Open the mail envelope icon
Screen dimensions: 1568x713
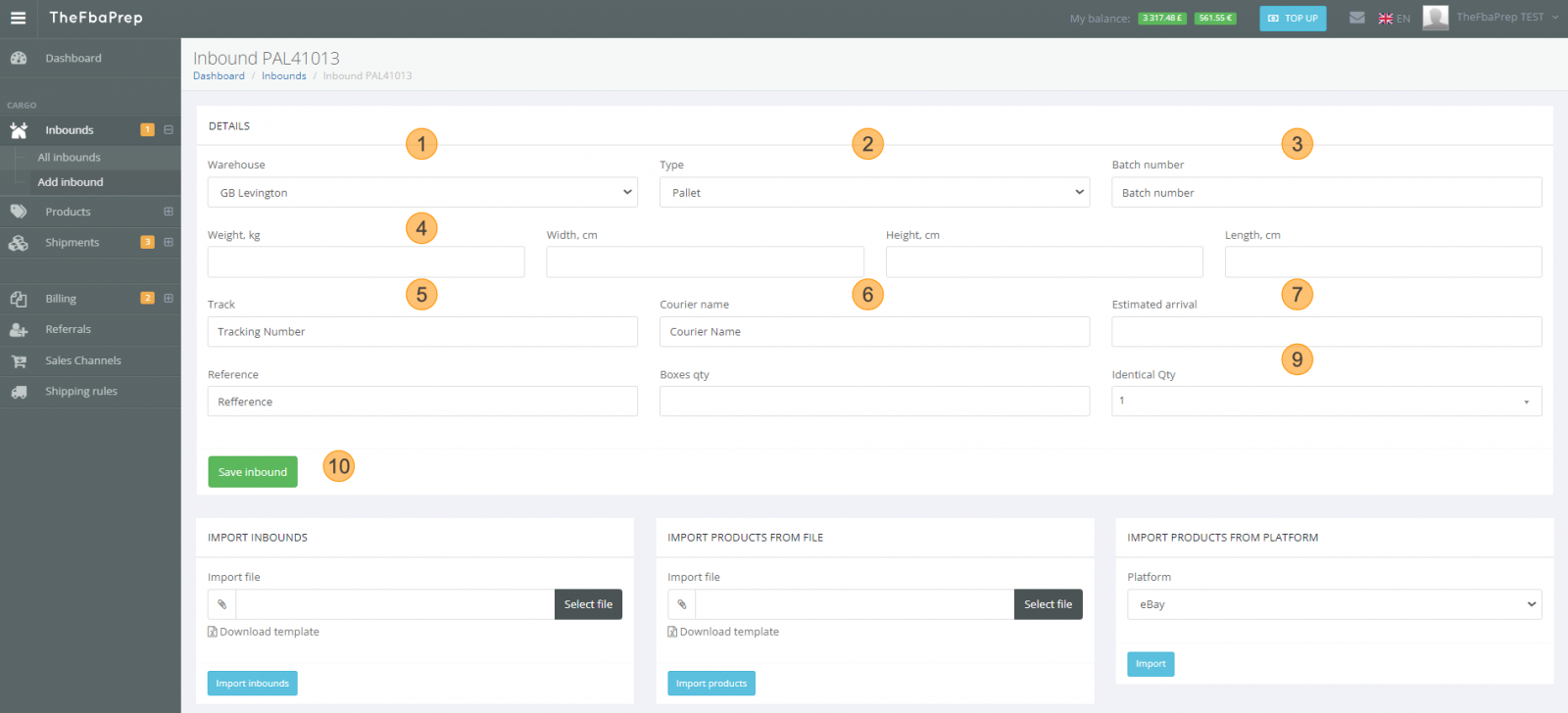1357,18
